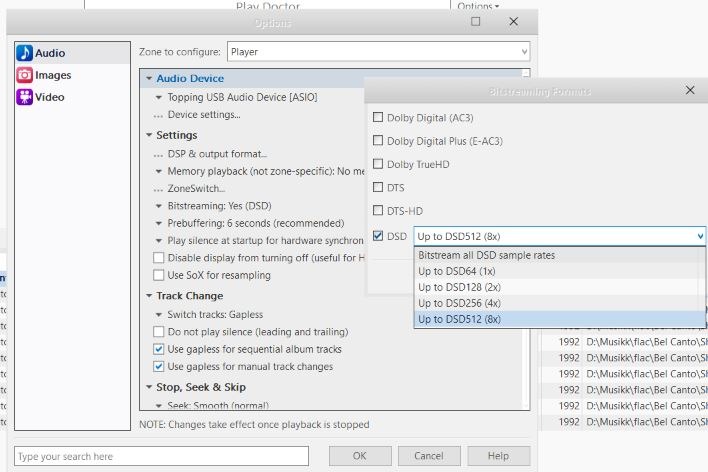Click the settings list scrollbar
This screenshot has height=472, width=708.
coord(526,239)
